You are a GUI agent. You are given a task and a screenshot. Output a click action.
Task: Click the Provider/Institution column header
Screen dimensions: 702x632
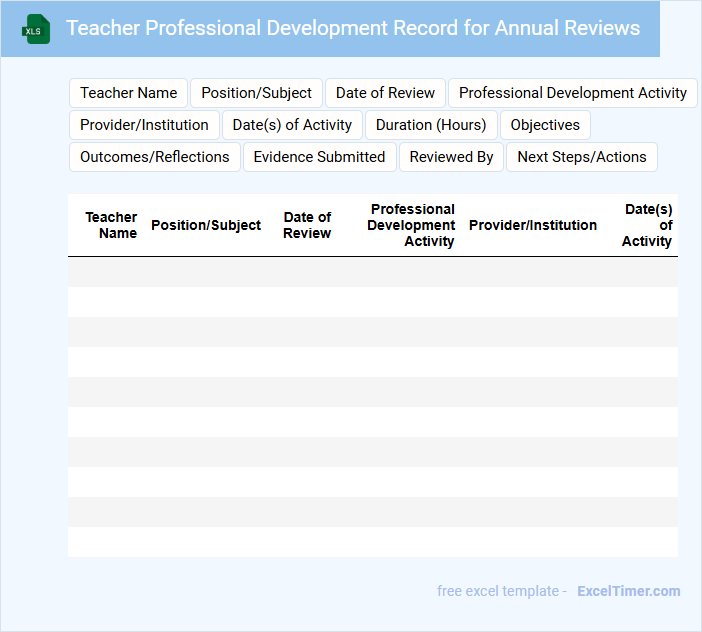[x=532, y=225]
